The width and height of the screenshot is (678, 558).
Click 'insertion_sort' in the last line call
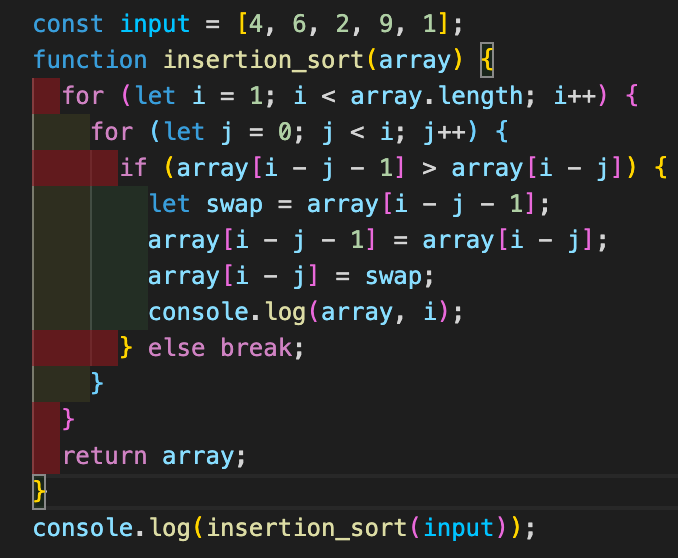(307, 528)
